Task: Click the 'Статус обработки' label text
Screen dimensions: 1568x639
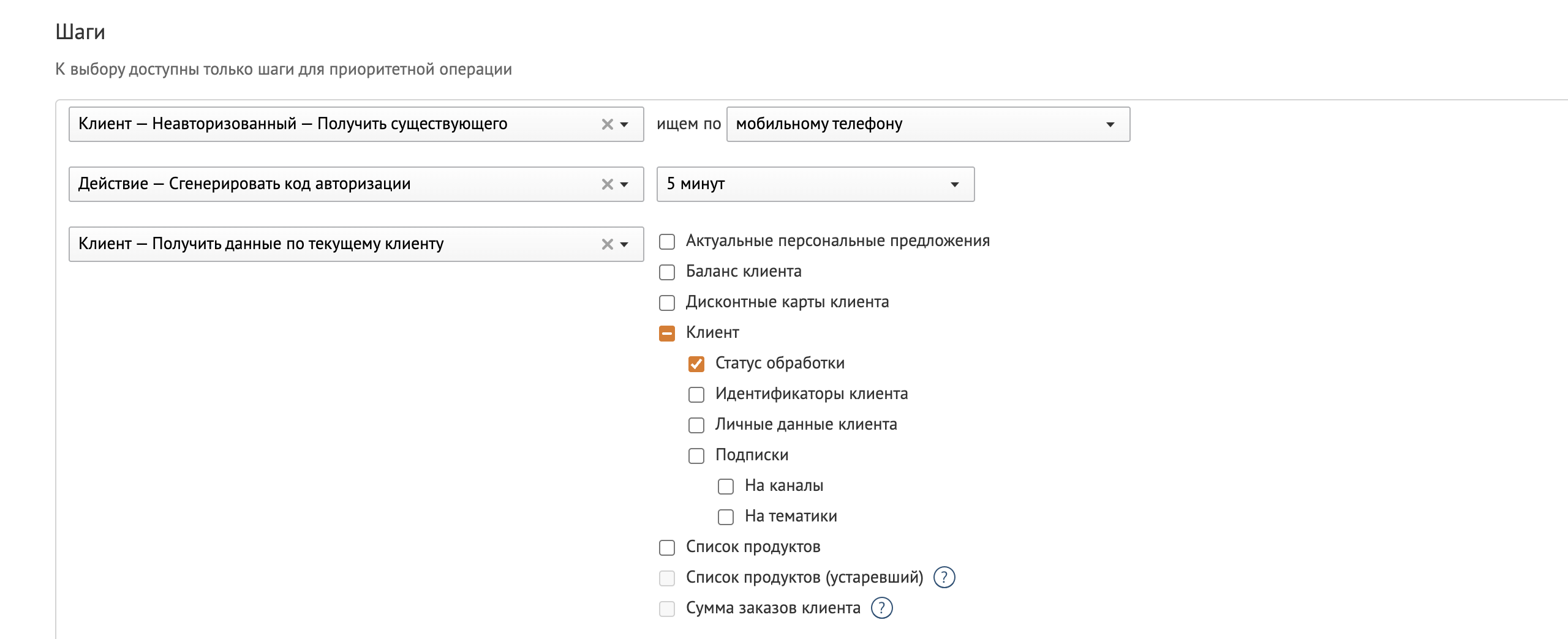Action: pyautogui.click(x=780, y=363)
